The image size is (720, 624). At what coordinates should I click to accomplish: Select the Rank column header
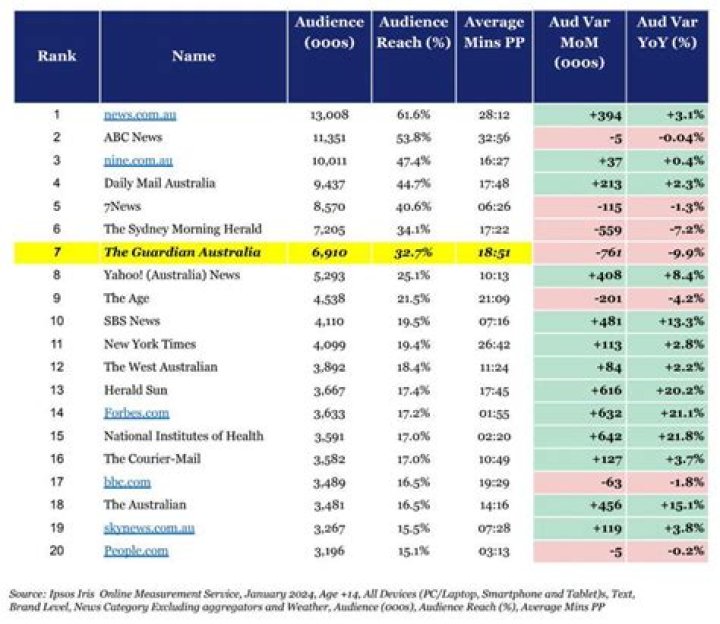pos(57,56)
